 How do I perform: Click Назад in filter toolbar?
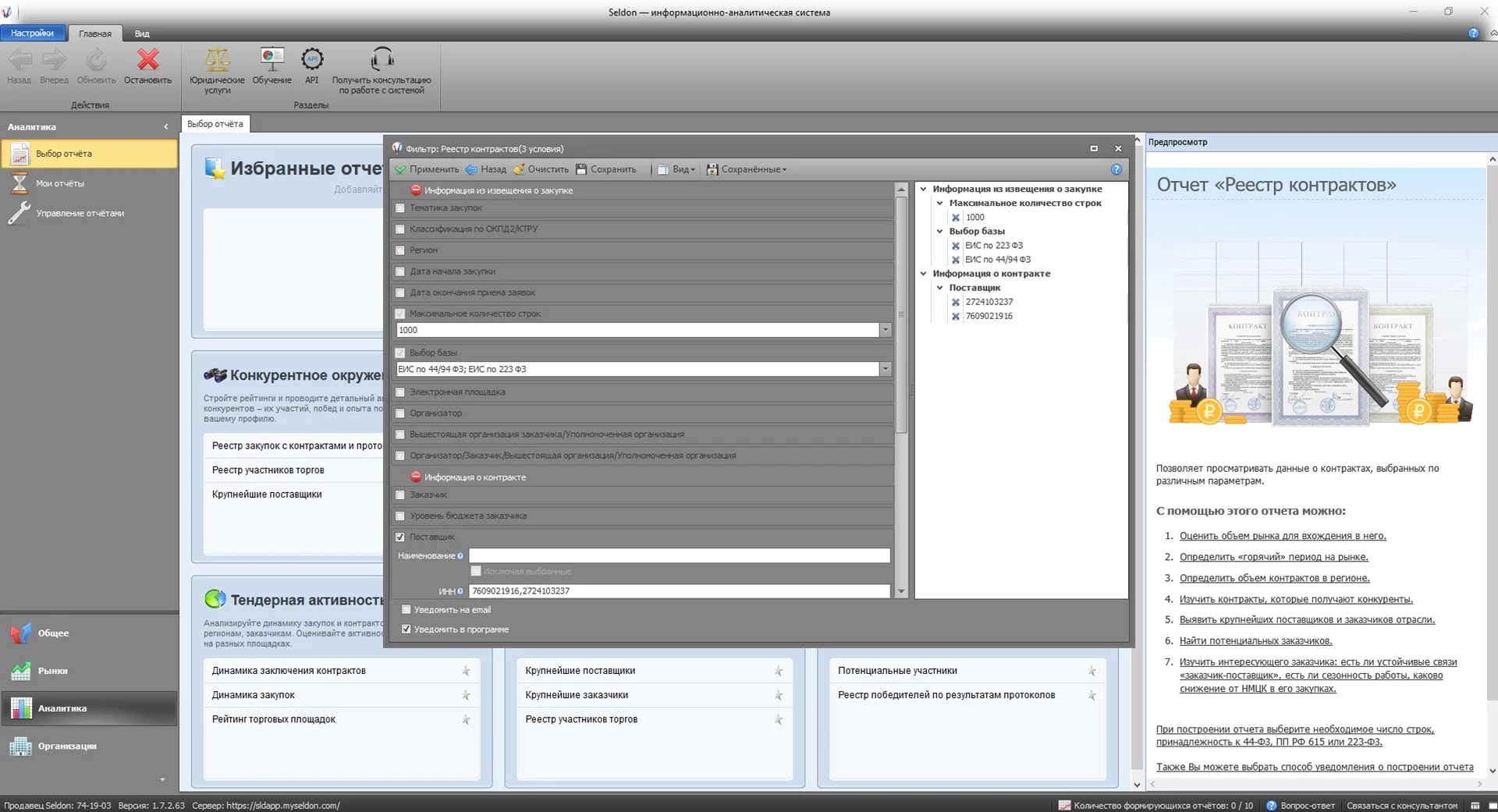485,169
